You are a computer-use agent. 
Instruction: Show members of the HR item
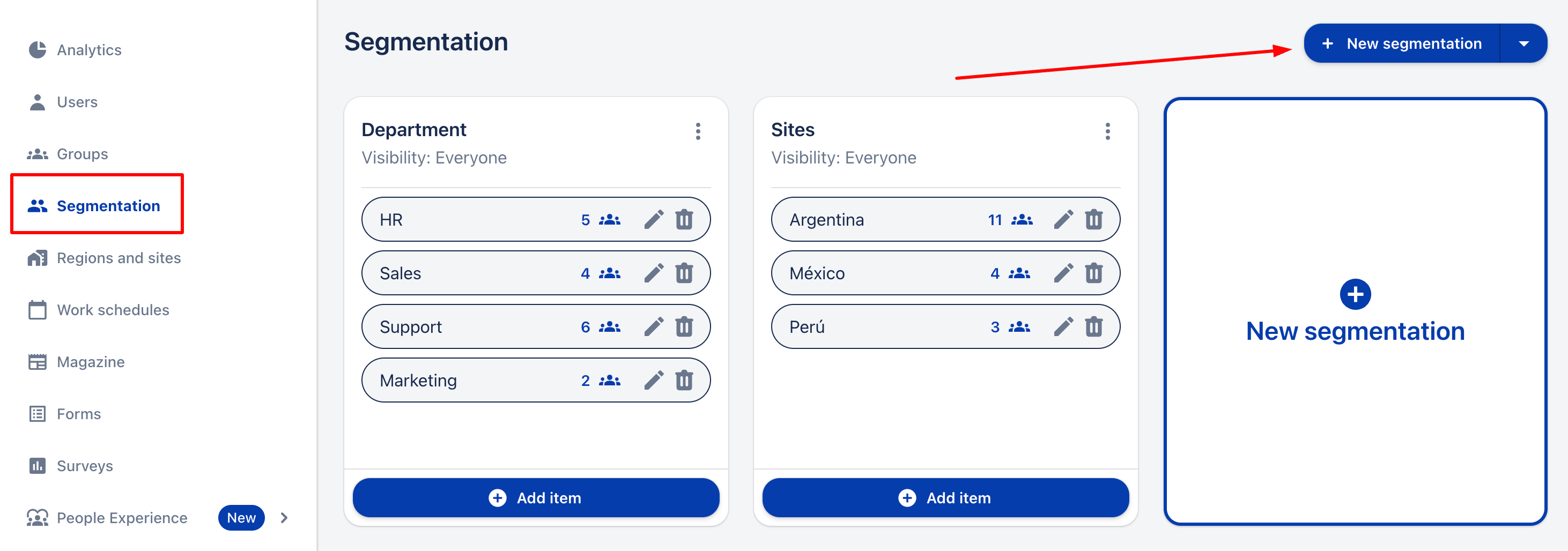pyautogui.click(x=610, y=220)
